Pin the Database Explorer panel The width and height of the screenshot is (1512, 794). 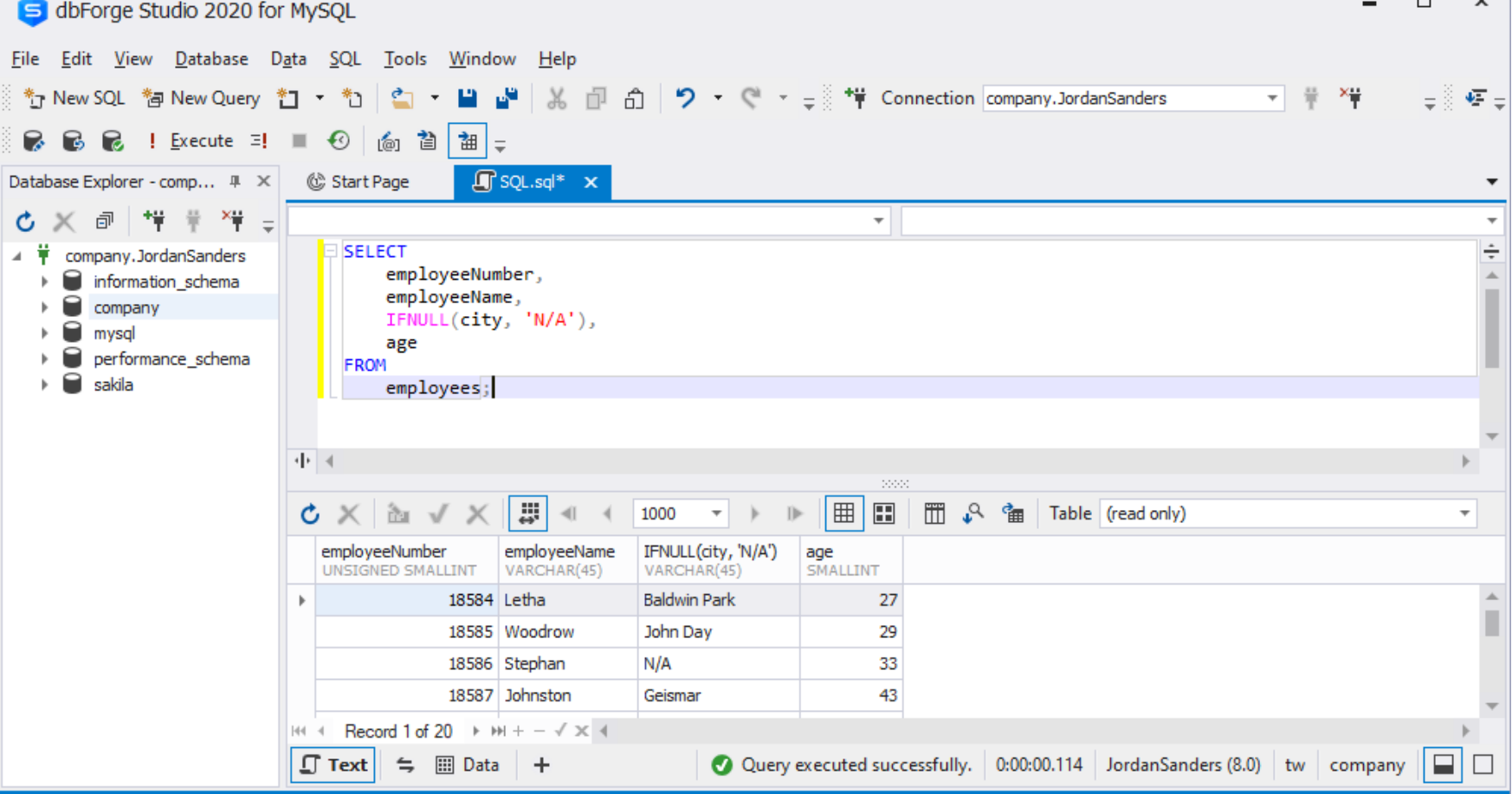235,181
